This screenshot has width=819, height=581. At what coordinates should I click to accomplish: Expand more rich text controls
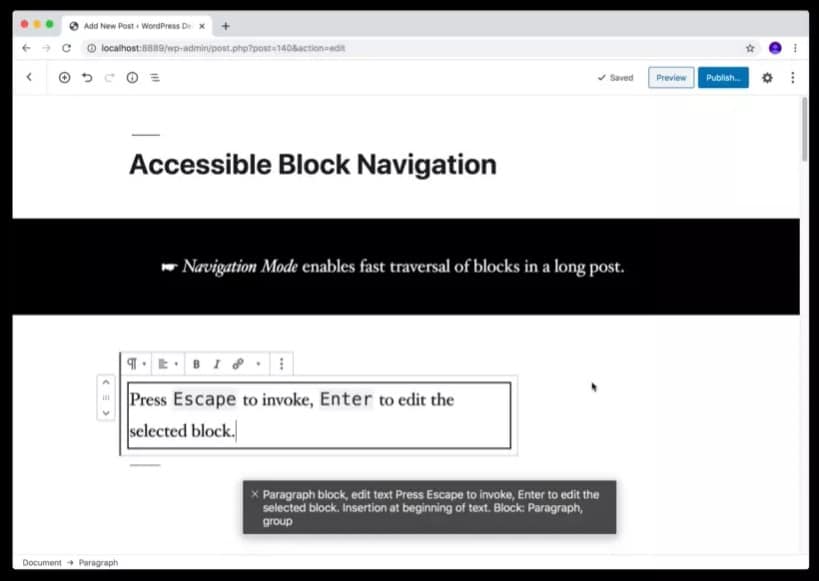(x=258, y=364)
